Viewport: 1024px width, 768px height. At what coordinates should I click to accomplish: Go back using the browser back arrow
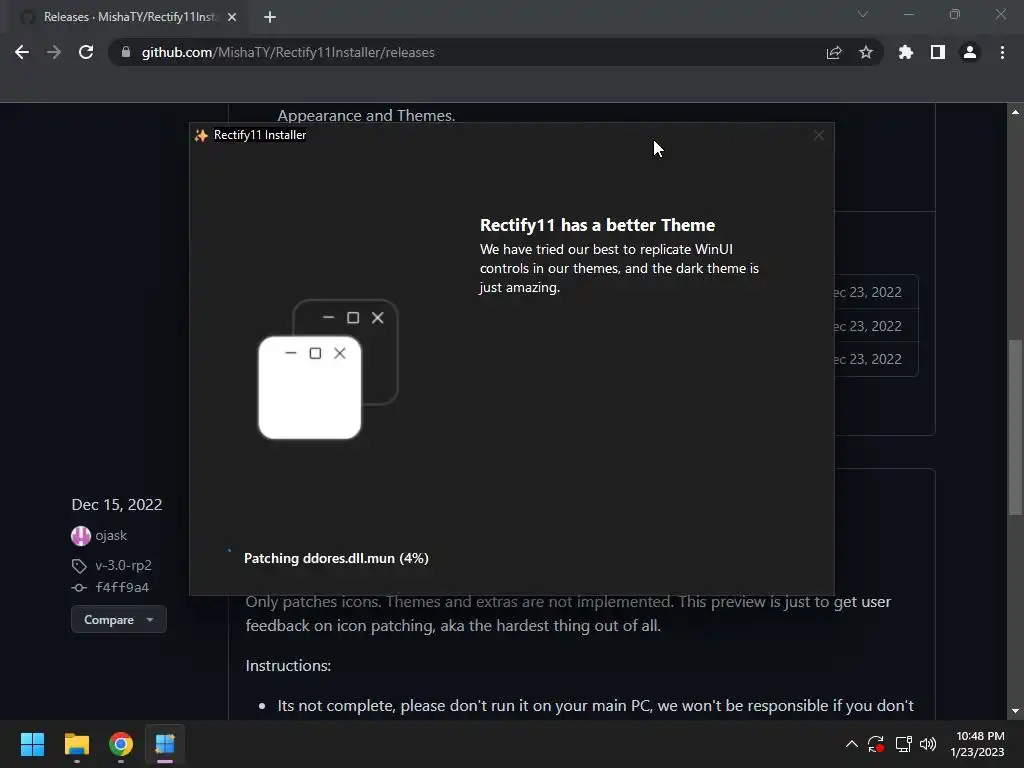[x=22, y=52]
